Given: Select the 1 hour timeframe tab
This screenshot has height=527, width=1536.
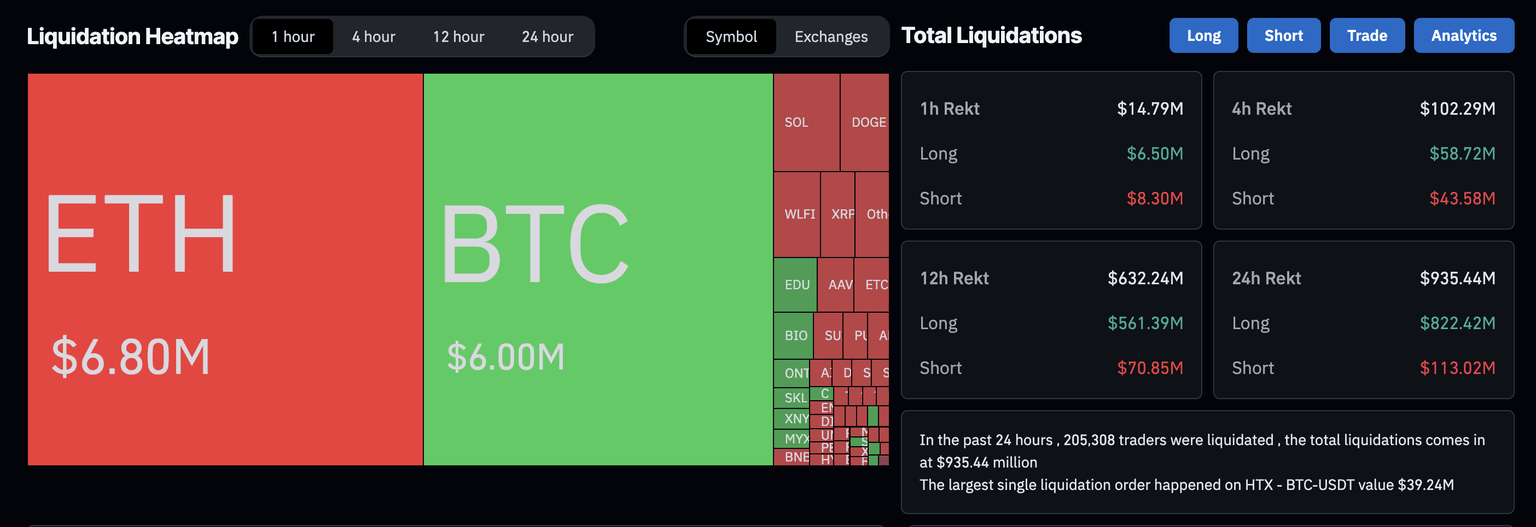Looking at the screenshot, I should (293, 37).
